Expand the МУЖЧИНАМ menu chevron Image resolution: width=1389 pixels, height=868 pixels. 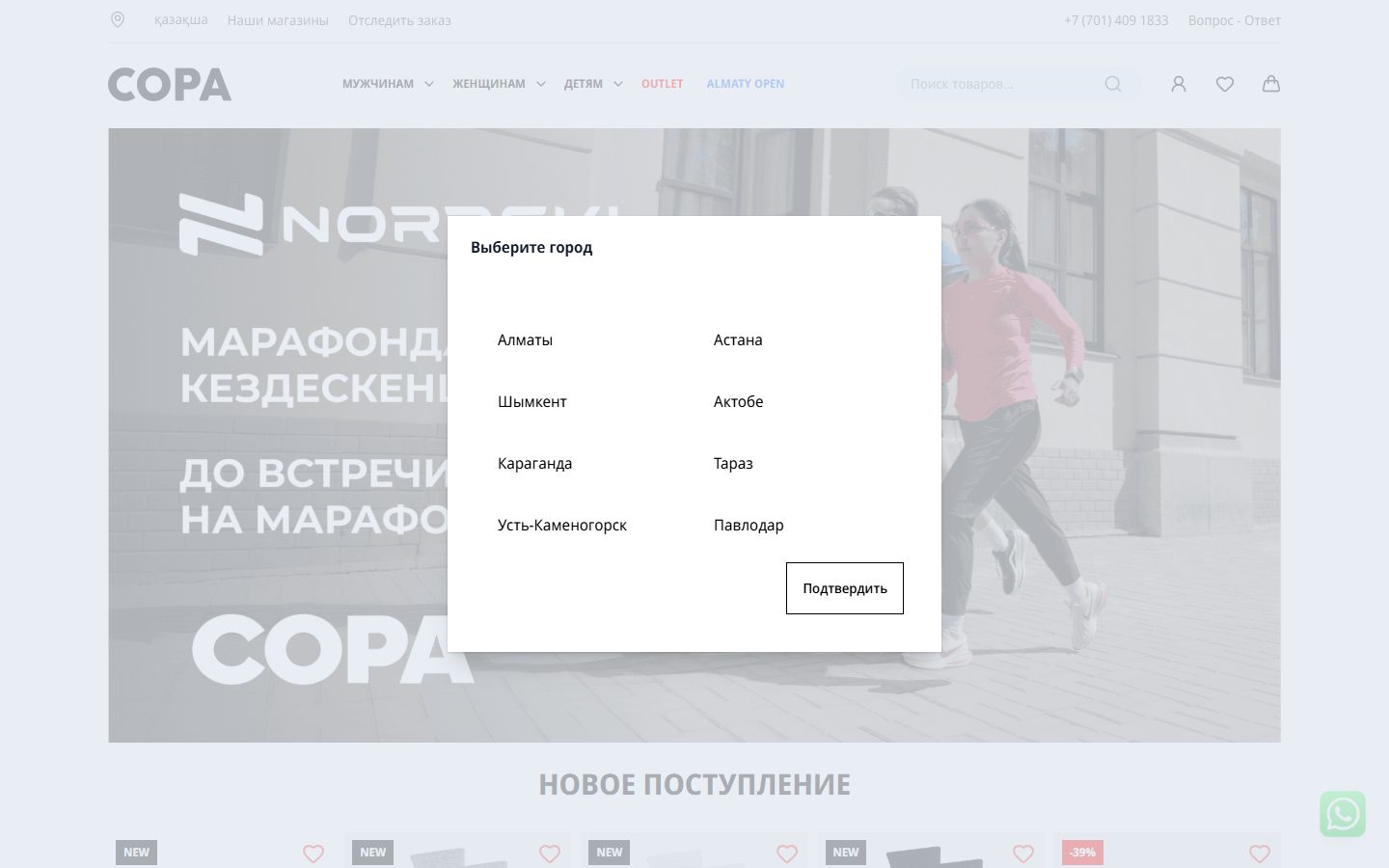click(x=429, y=84)
